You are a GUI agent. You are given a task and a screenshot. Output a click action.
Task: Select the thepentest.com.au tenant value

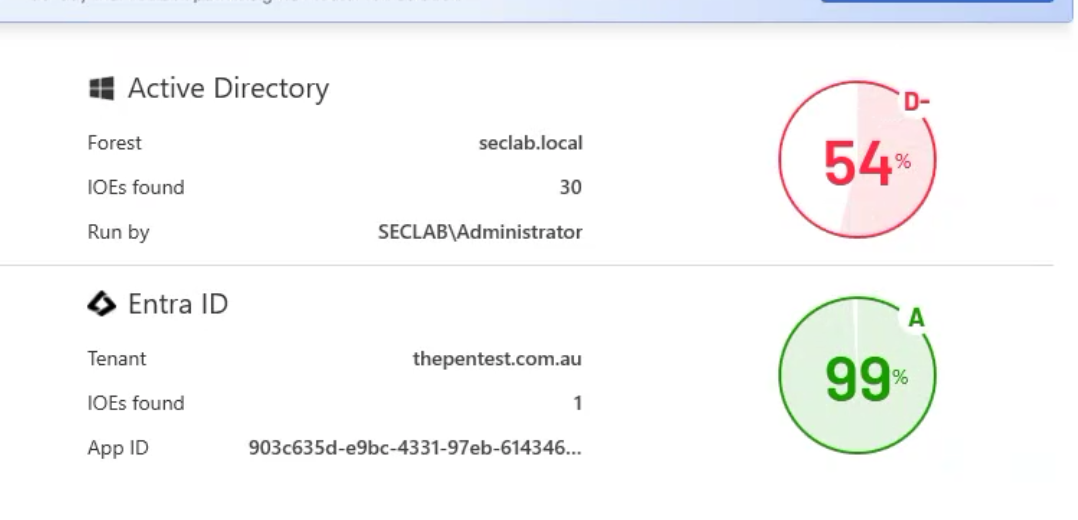tap(497, 359)
